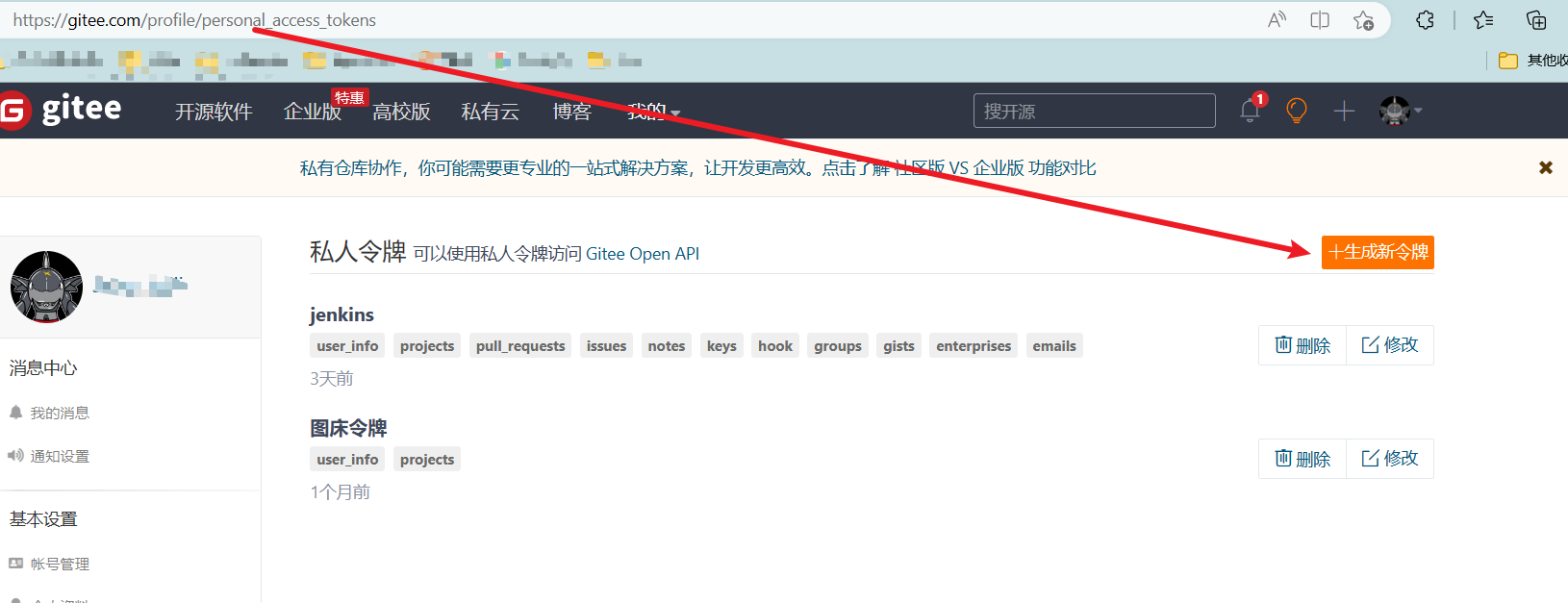Click the read aloud icon
This screenshot has height=603, width=1568.
pyautogui.click(x=1277, y=20)
